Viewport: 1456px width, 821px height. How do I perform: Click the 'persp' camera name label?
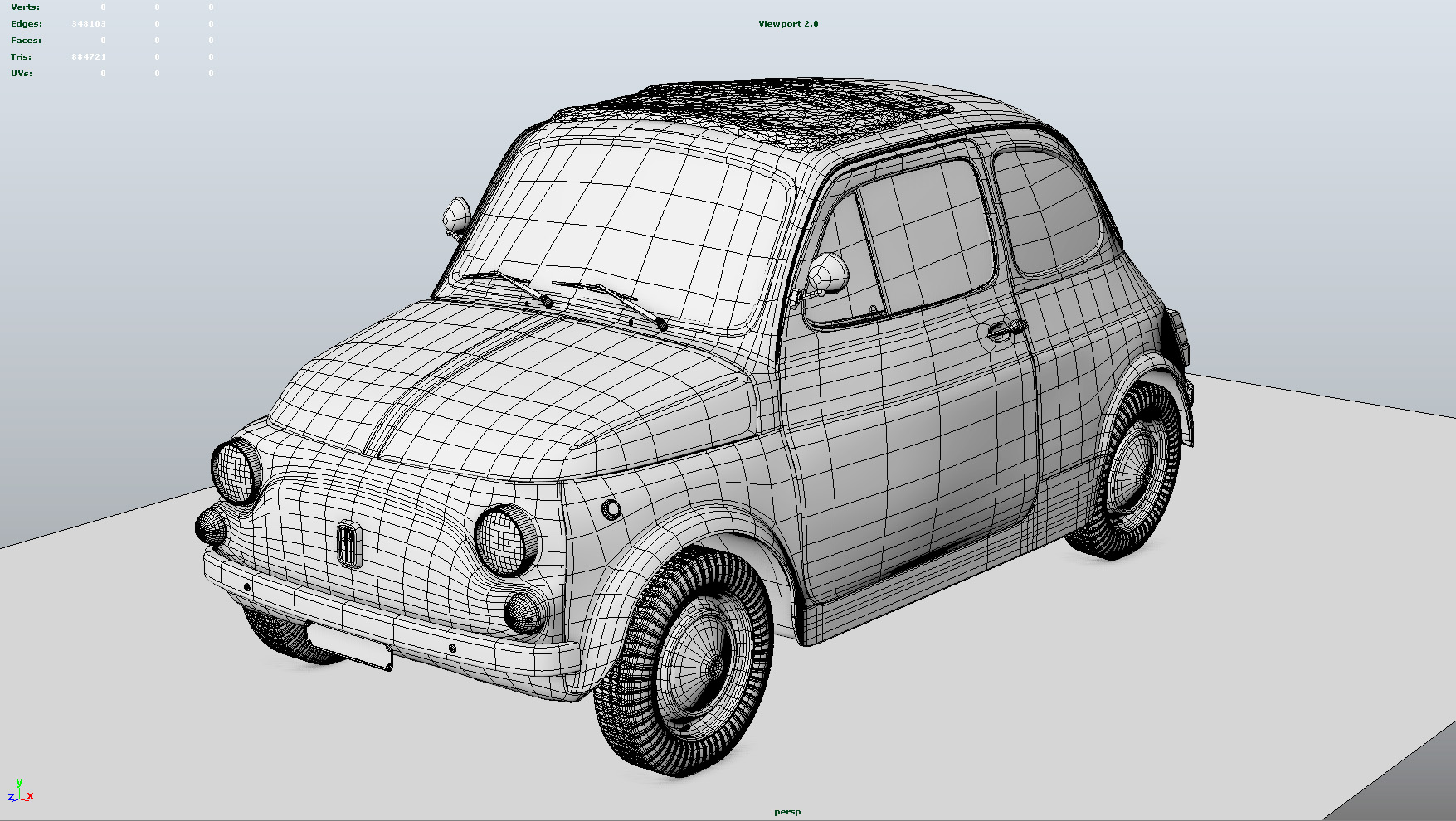click(x=787, y=812)
